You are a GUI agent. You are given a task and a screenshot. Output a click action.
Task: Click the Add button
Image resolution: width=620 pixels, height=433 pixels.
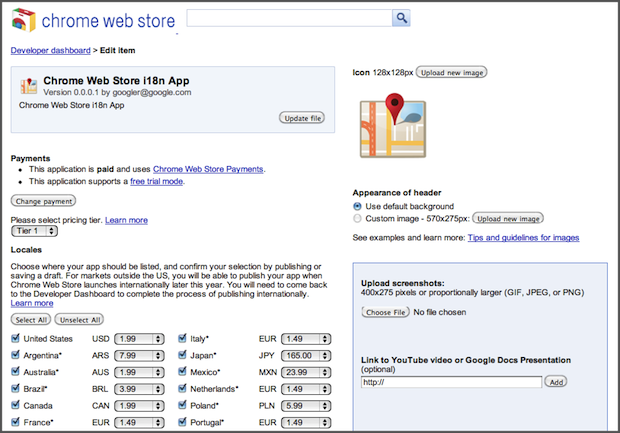(x=556, y=382)
